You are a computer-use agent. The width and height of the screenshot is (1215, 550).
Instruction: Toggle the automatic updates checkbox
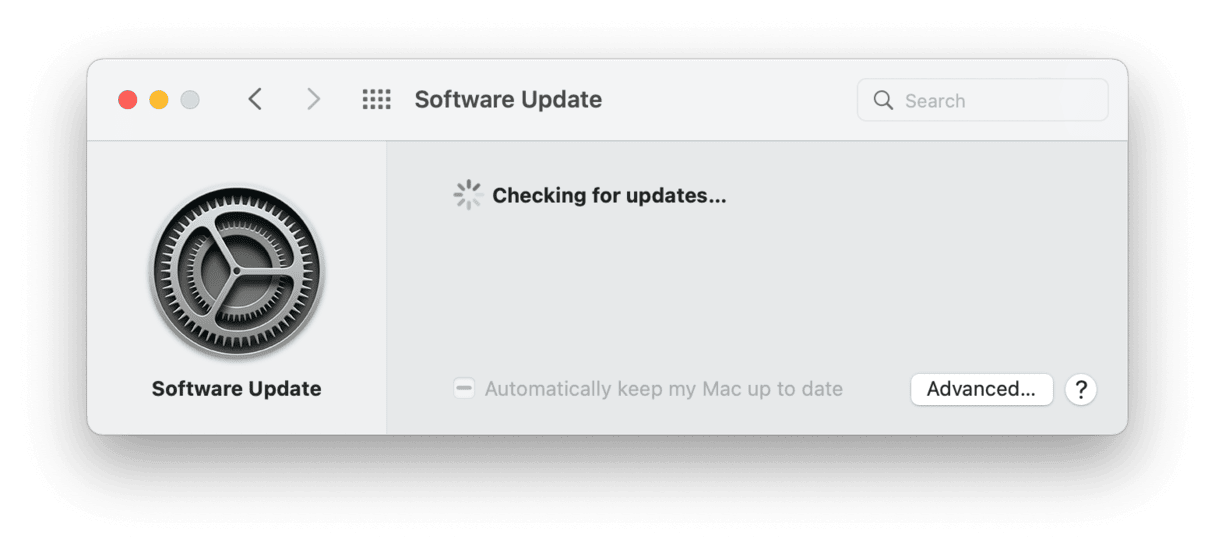click(x=464, y=389)
